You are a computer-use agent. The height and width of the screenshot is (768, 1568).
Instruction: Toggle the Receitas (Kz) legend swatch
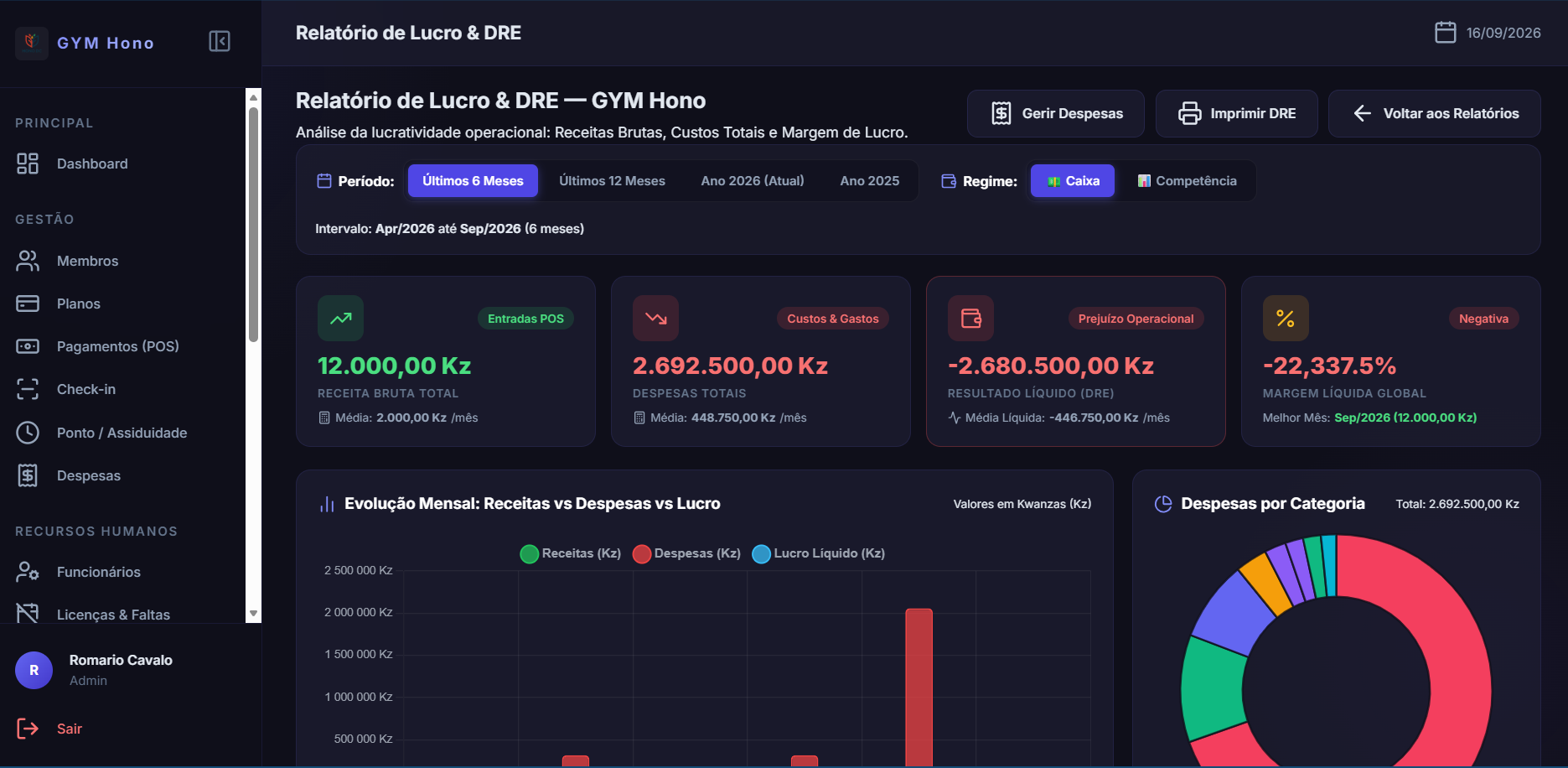coord(529,554)
